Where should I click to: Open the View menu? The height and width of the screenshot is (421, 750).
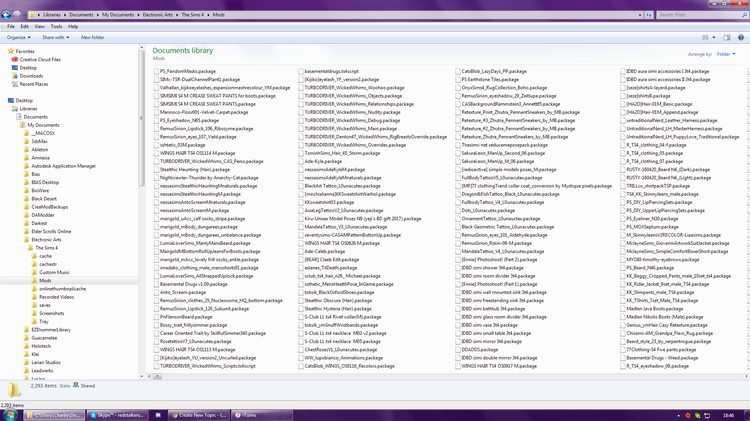point(40,26)
